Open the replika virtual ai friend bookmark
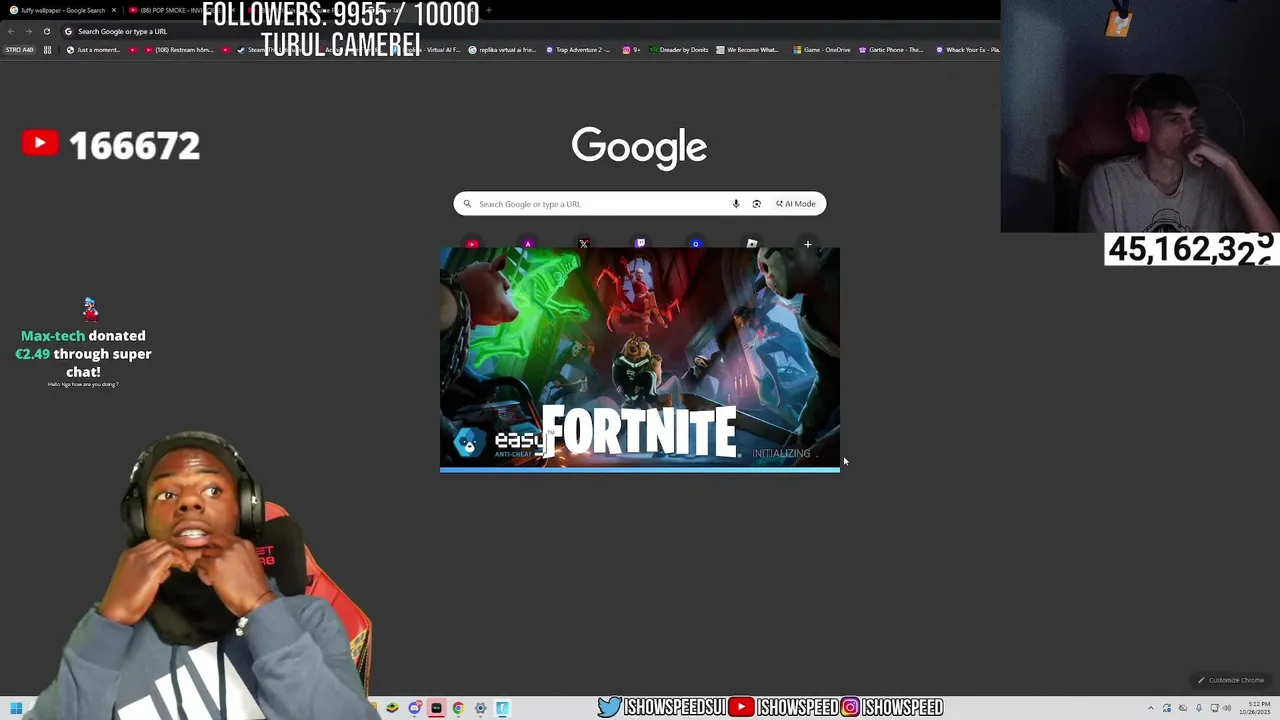The image size is (1280, 720). point(503,50)
